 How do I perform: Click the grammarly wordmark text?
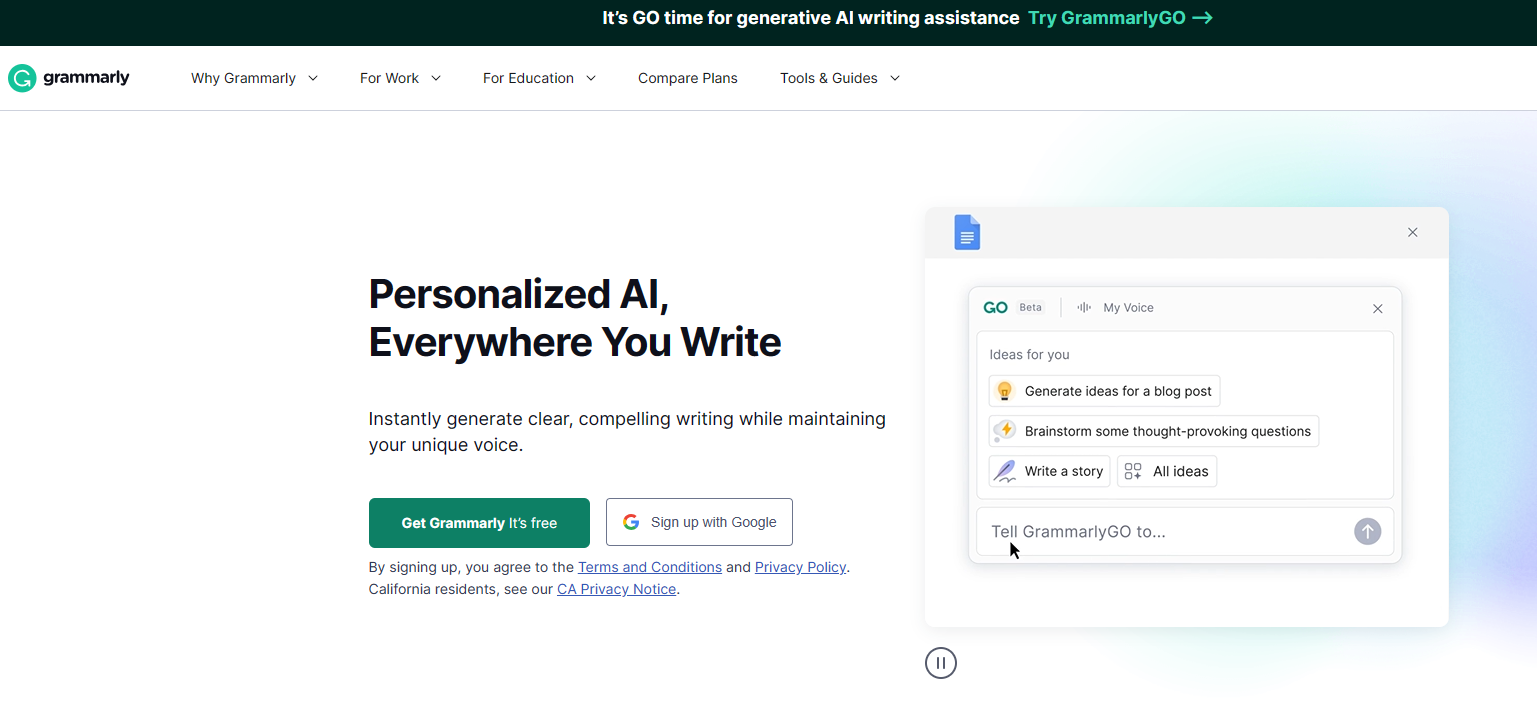point(86,77)
